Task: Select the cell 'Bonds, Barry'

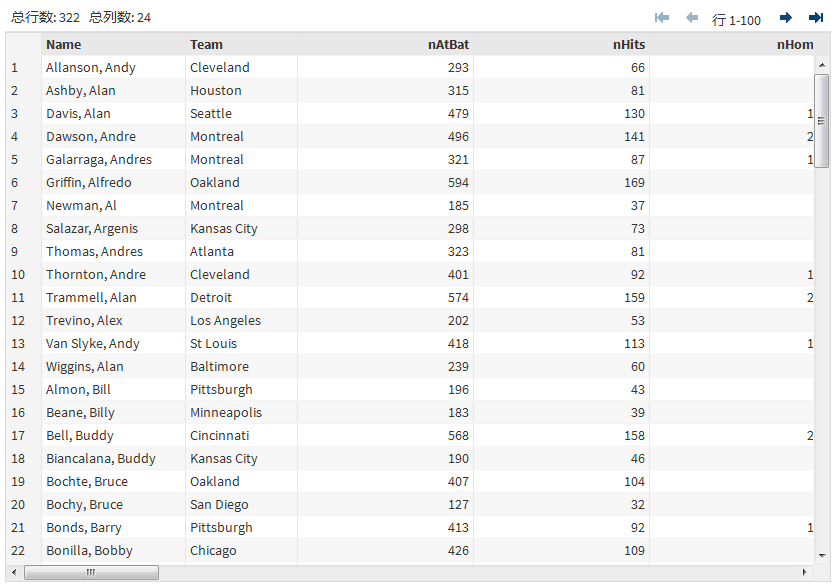Action: pos(84,527)
